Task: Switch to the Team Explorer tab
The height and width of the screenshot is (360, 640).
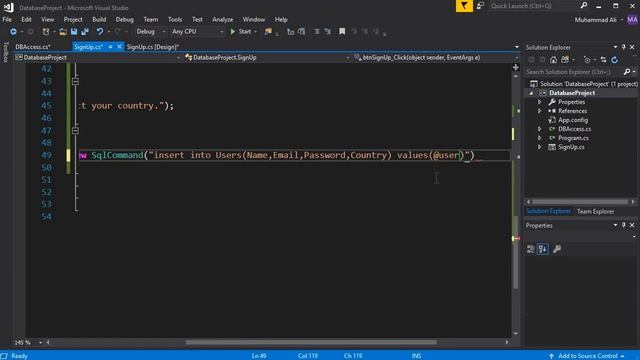Action: [x=595, y=211]
